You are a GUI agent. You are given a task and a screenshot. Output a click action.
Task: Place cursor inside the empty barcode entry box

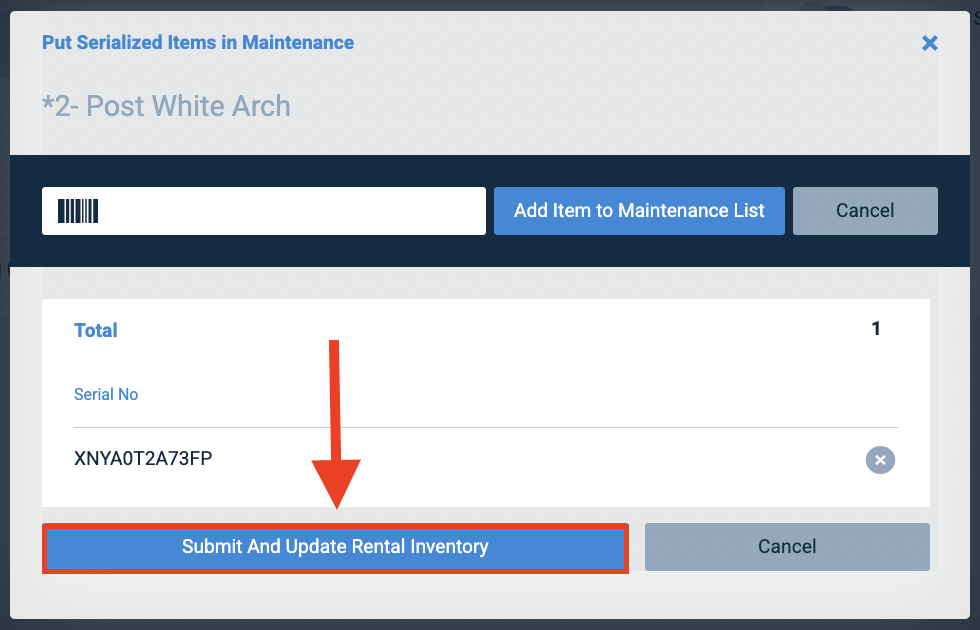[x=264, y=211]
